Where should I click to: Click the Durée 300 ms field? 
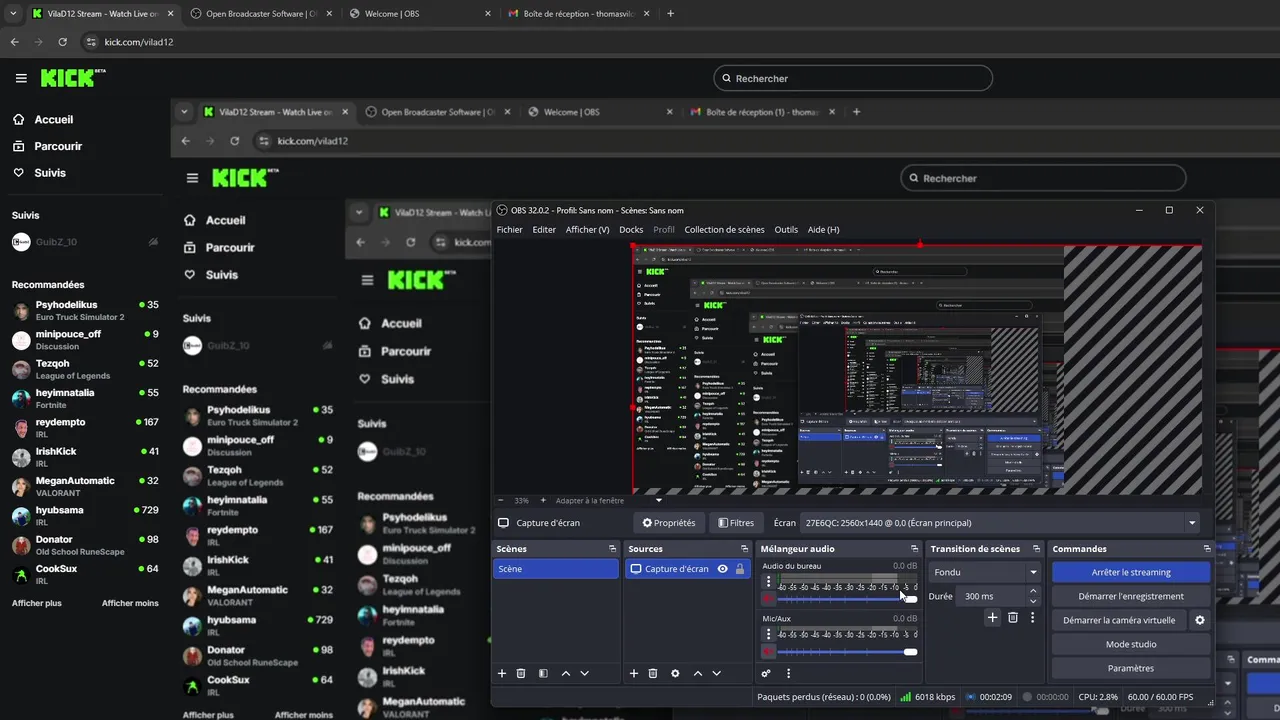click(x=990, y=596)
